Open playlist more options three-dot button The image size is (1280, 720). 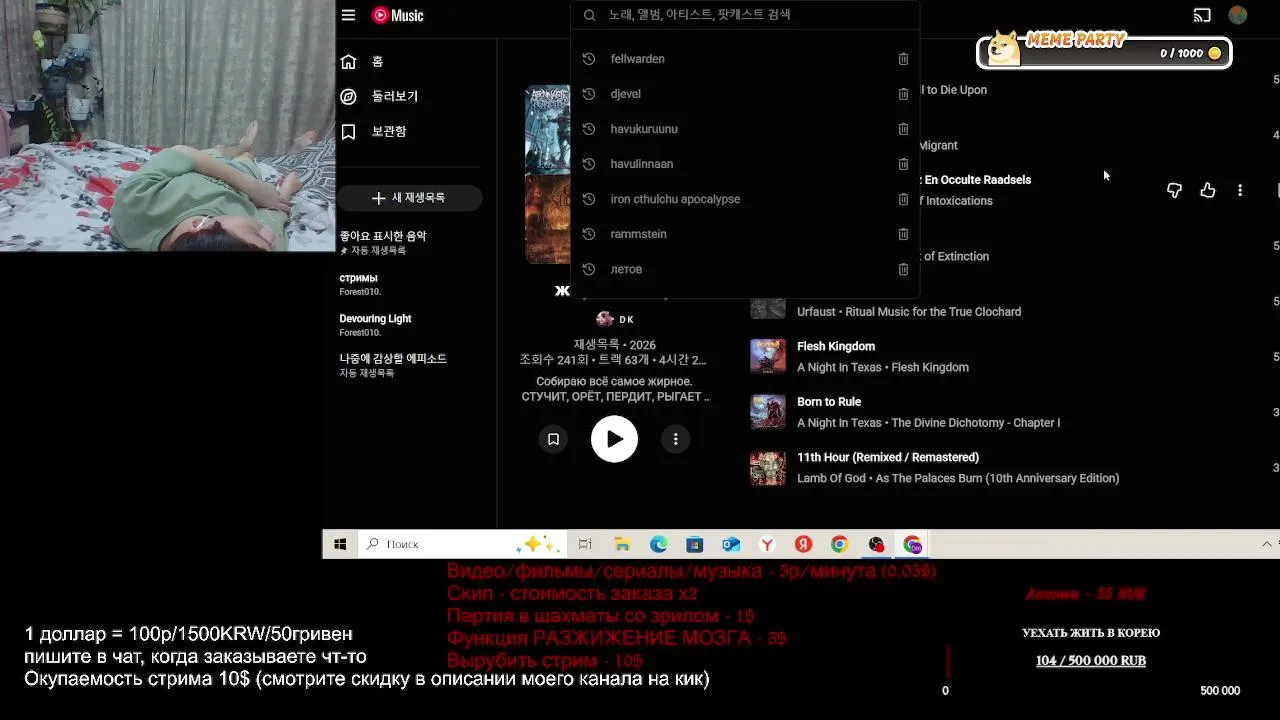coord(676,439)
